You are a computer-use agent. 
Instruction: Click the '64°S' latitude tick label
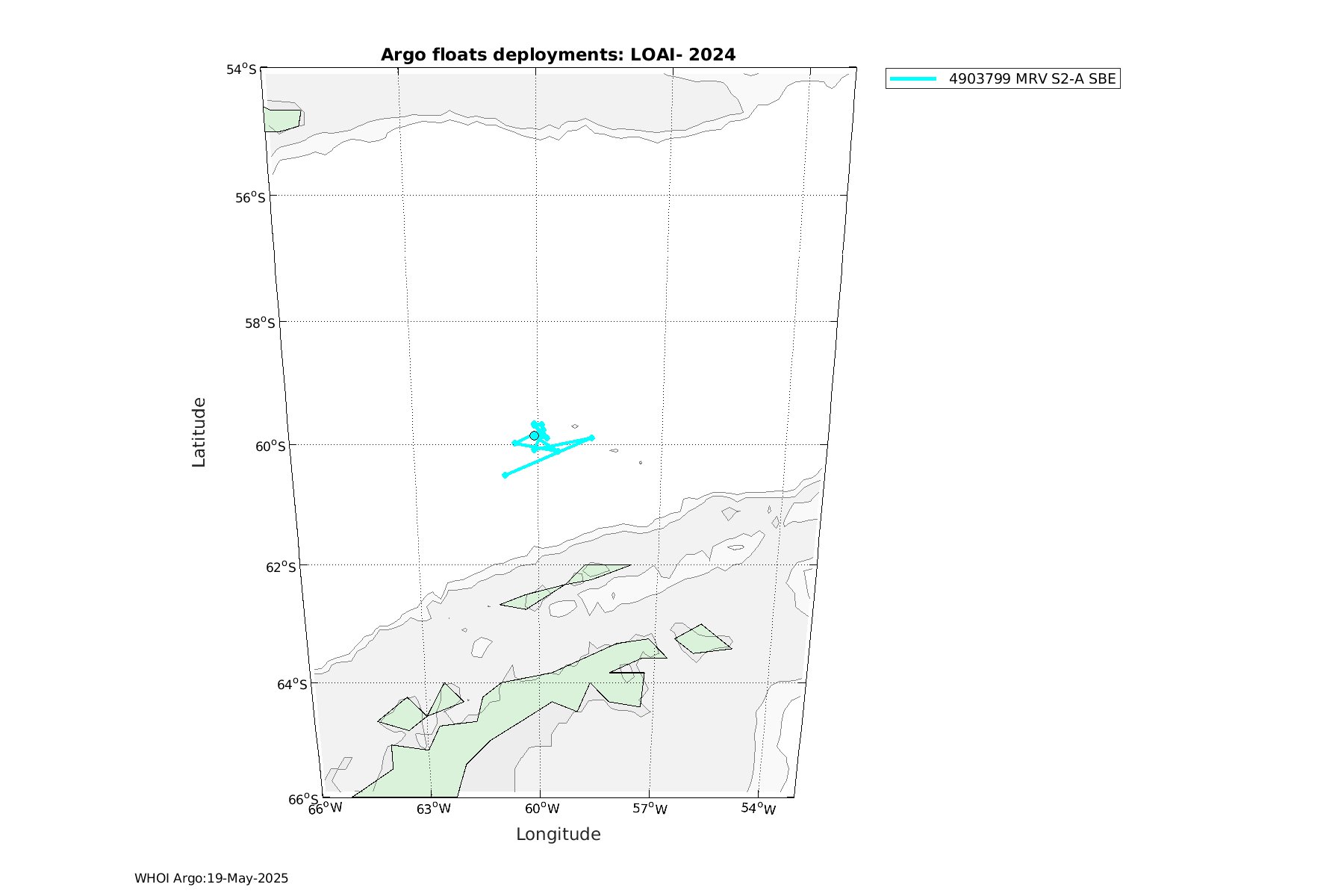[x=292, y=684]
